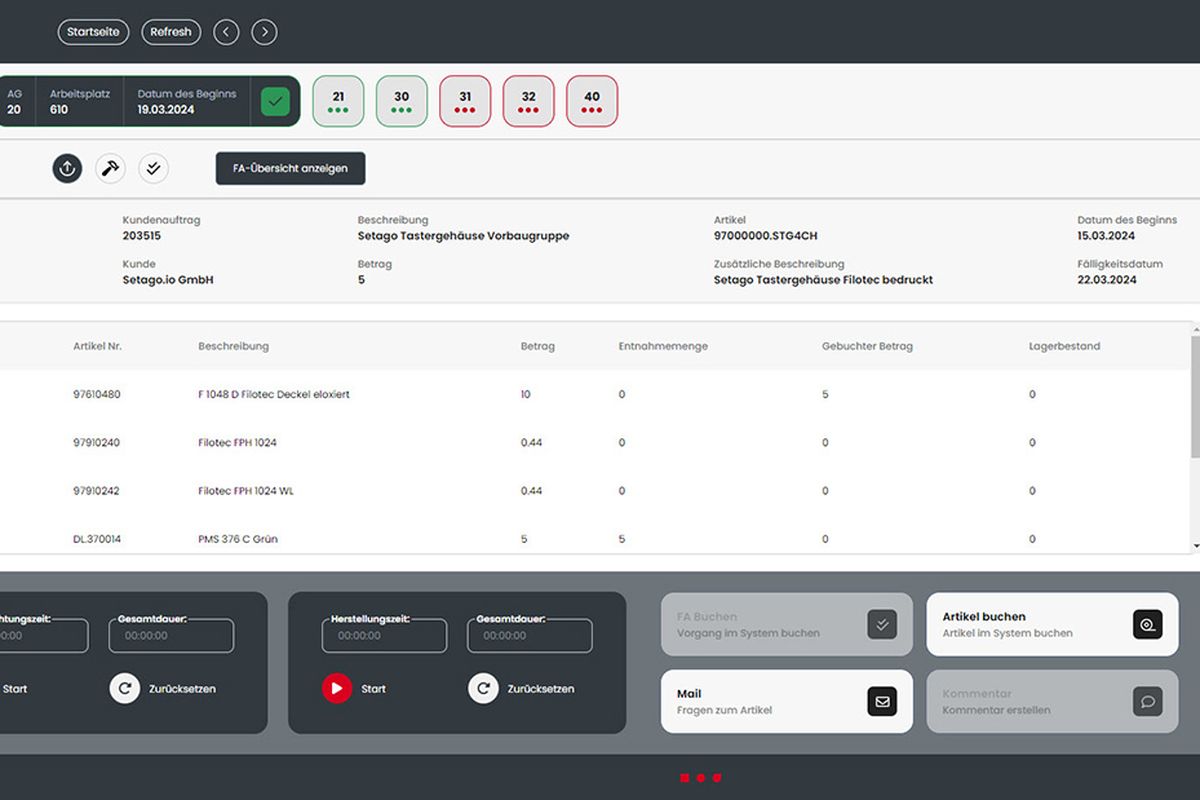
Task: Click the Artikel buchen search icon
Action: [1148, 625]
